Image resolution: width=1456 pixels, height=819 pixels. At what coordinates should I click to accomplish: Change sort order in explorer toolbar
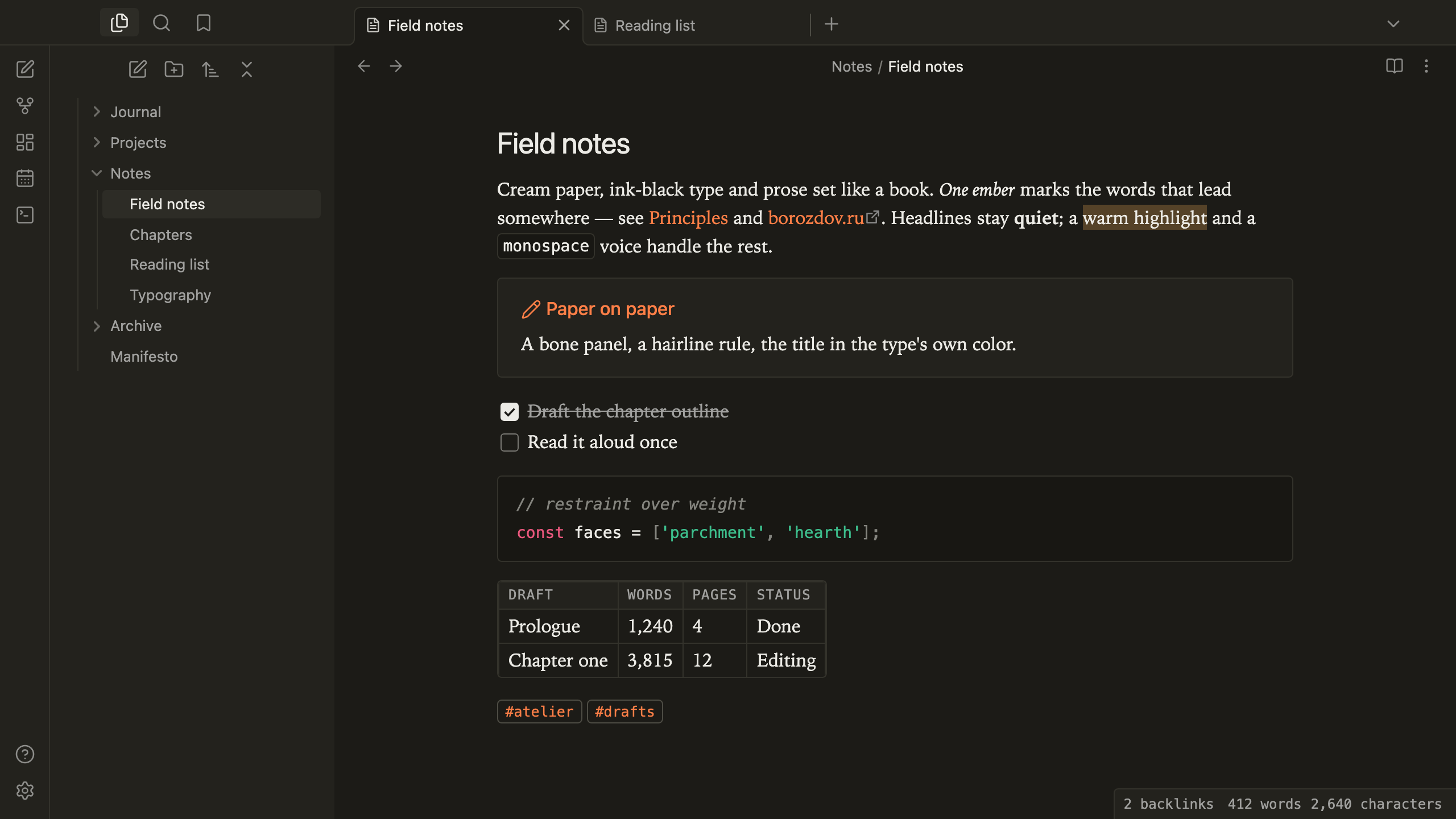click(210, 69)
